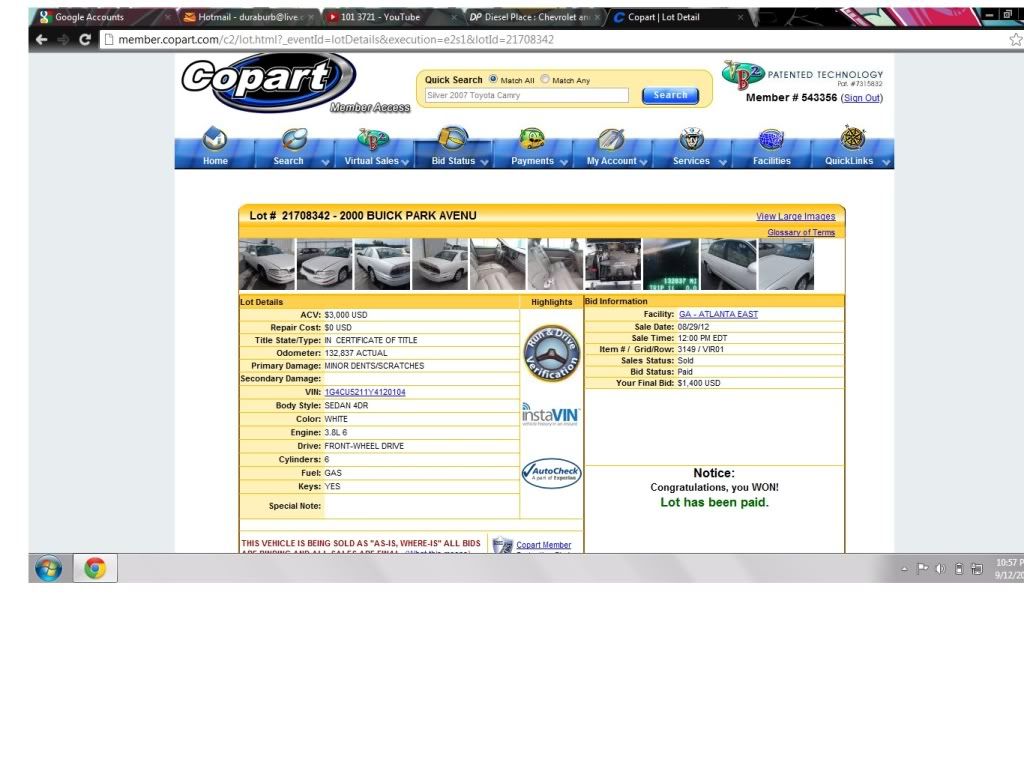Click the "MINOR DENTS/SCRATCHES" damage value

pyautogui.click(x=374, y=366)
